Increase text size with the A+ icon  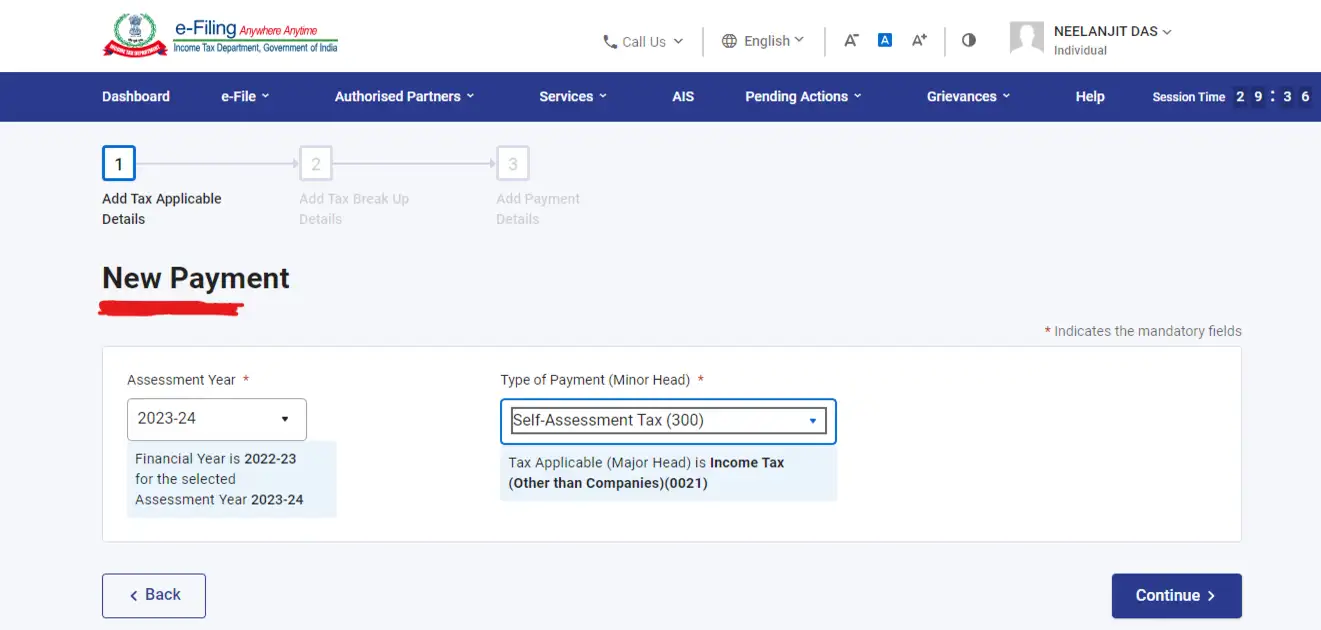click(918, 40)
